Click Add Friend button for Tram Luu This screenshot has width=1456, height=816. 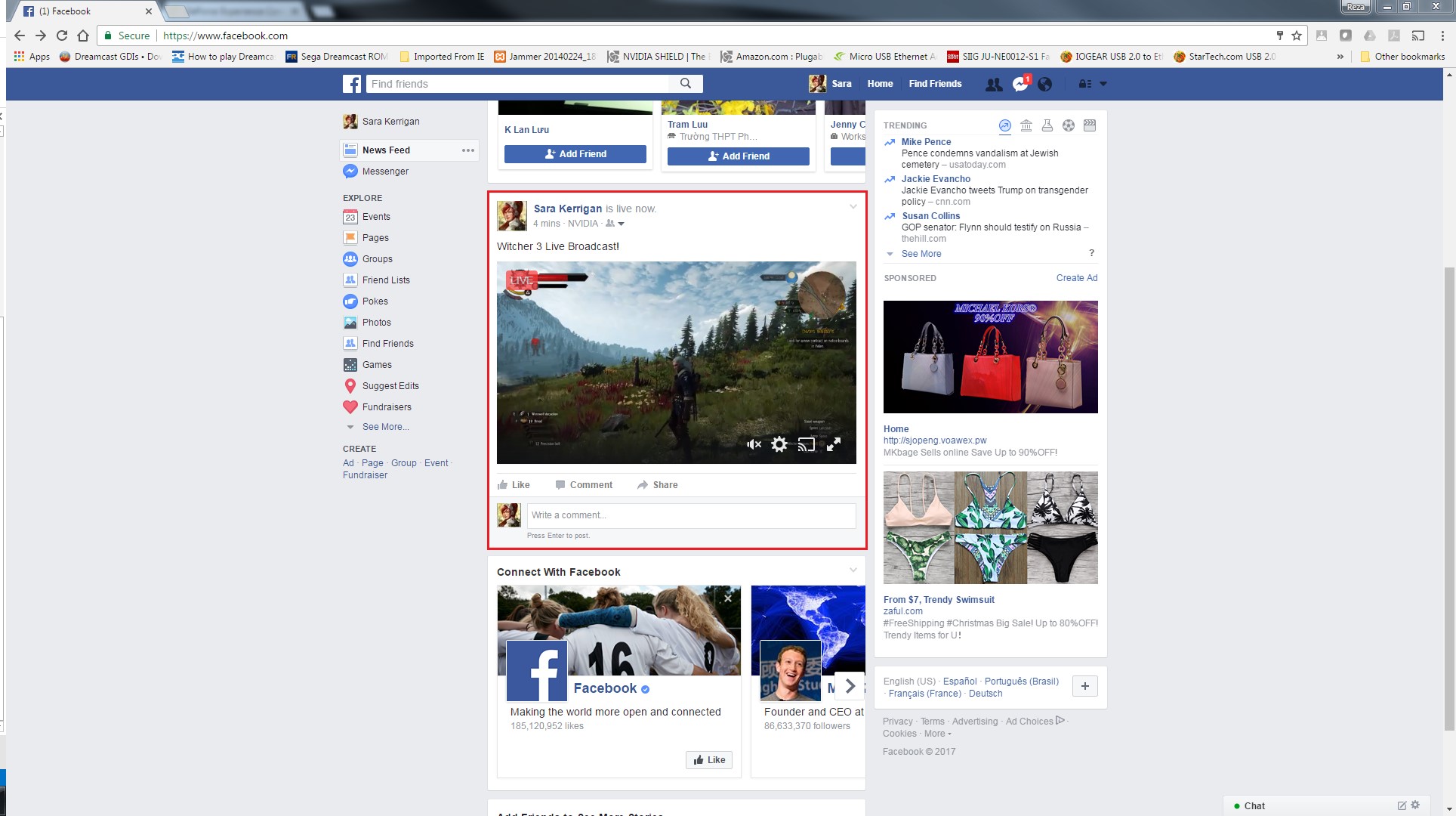(739, 156)
